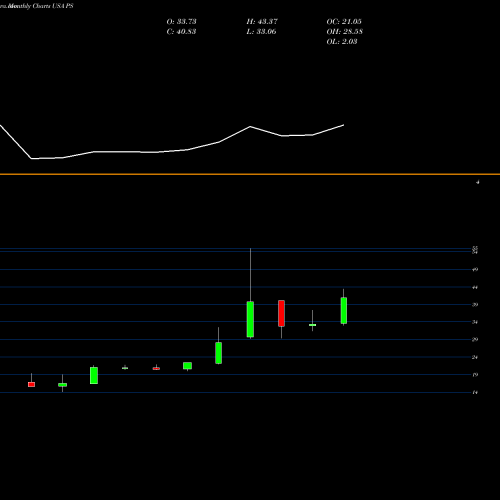Click the large red candlestick body
The width and height of the screenshot is (500, 500).
[281, 313]
